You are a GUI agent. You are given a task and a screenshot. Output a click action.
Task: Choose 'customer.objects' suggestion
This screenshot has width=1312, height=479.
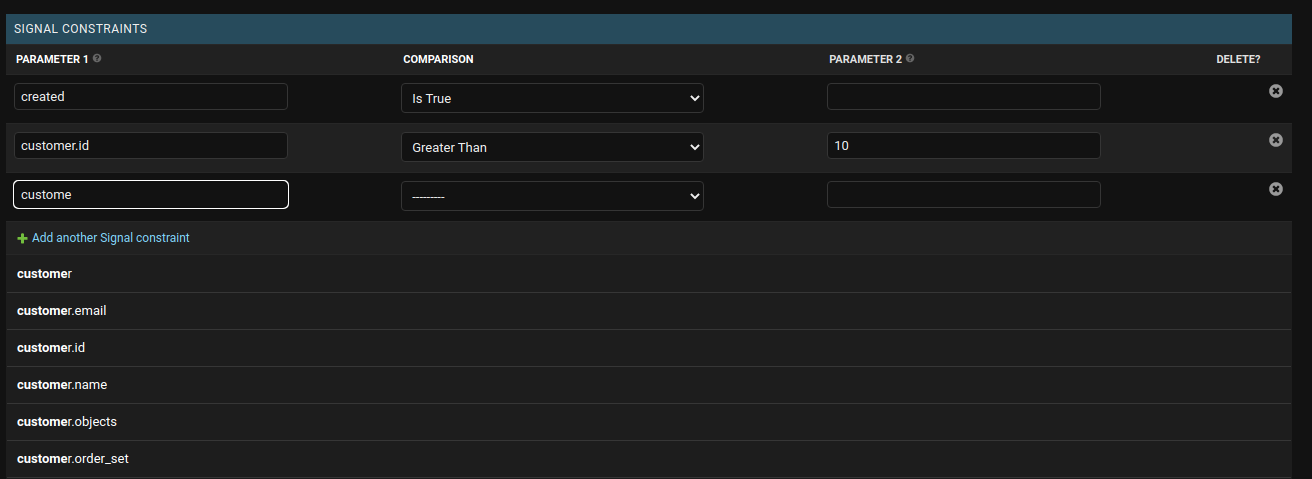point(67,422)
